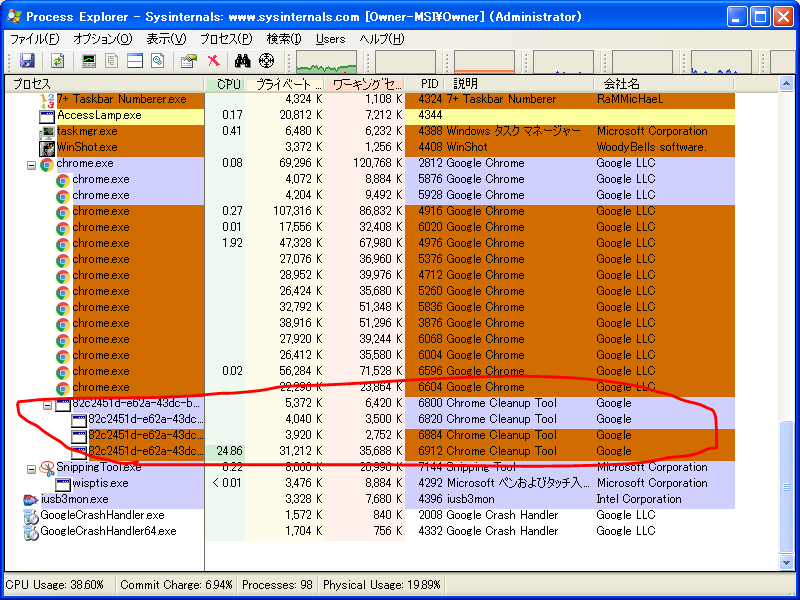Click the SnippingTool.exe scissors icon
The image size is (800, 600).
[x=47, y=468]
